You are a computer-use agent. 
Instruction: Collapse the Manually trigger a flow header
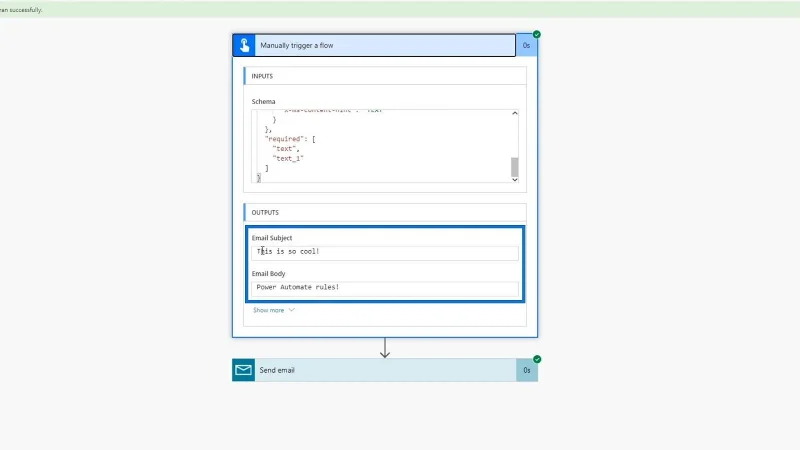385,45
